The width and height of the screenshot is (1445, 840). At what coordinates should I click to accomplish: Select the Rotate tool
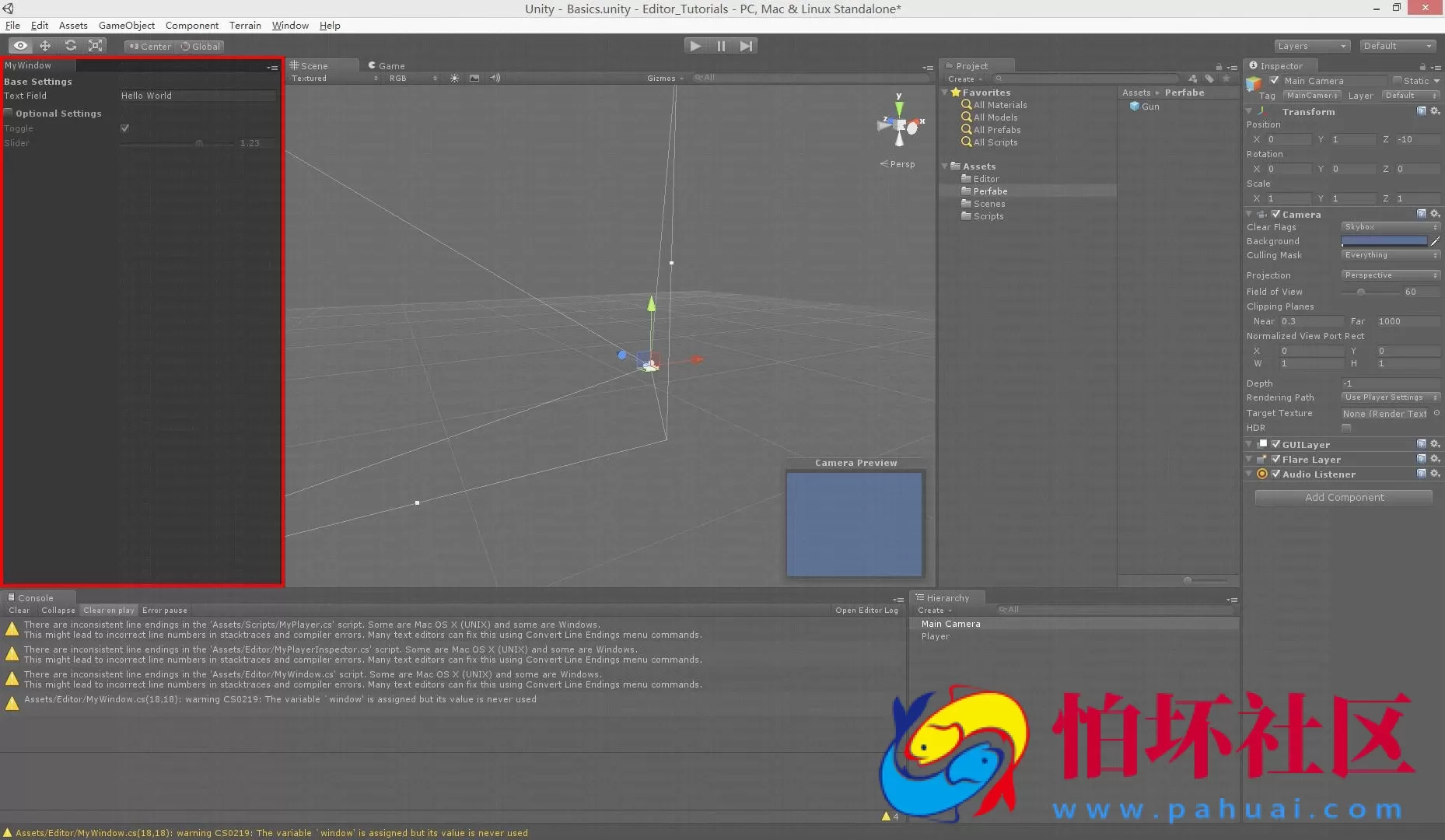click(x=70, y=46)
